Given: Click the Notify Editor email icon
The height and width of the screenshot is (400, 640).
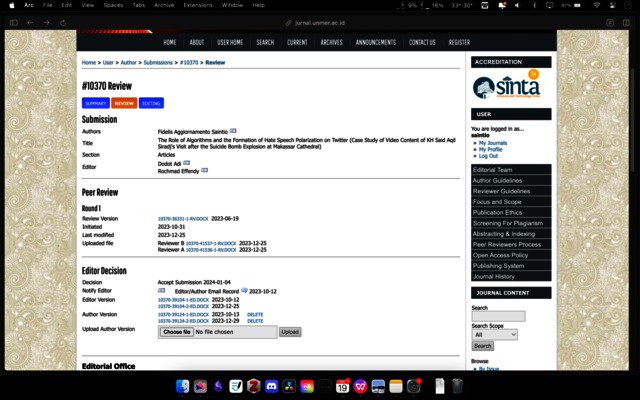Looking at the screenshot, I should tap(161, 291).
